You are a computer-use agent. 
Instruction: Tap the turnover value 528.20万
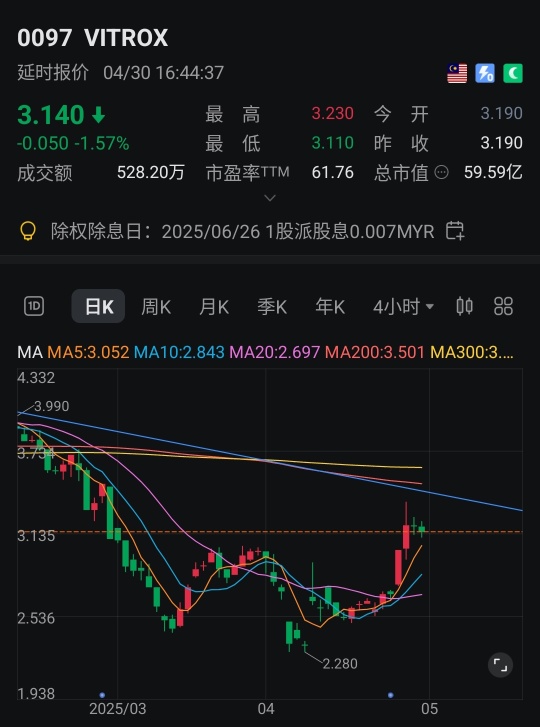pos(151,173)
